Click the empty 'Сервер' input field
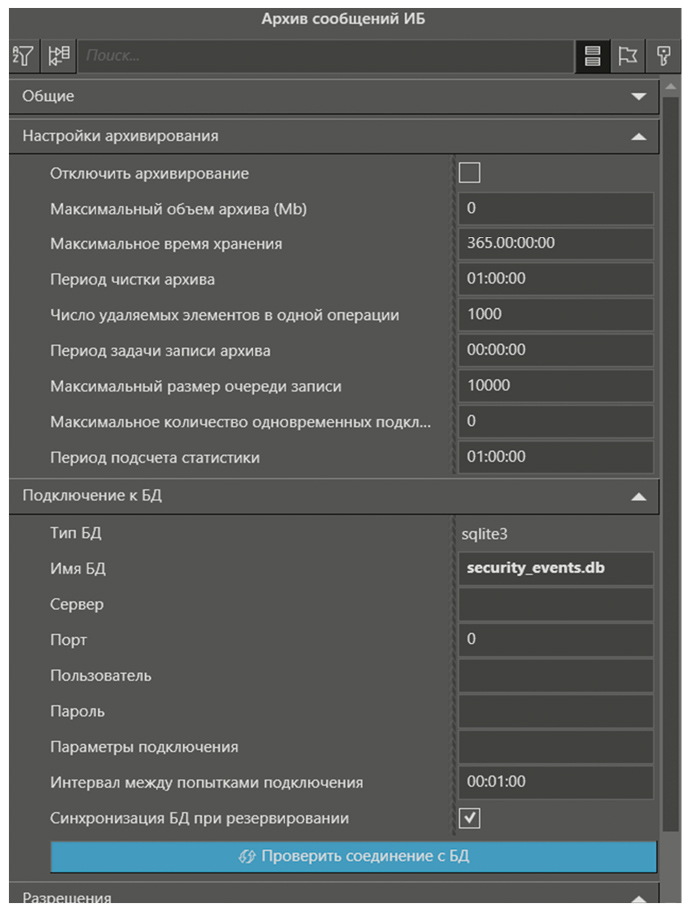This screenshot has height=911, width=689. coord(555,604)
